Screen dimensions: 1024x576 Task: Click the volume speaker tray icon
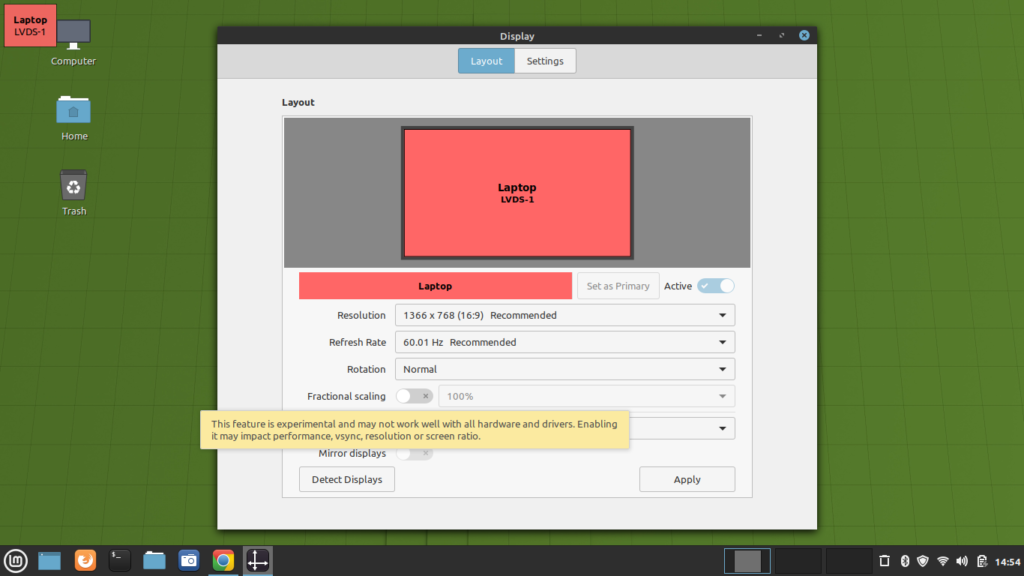click(x=962, y=561)
